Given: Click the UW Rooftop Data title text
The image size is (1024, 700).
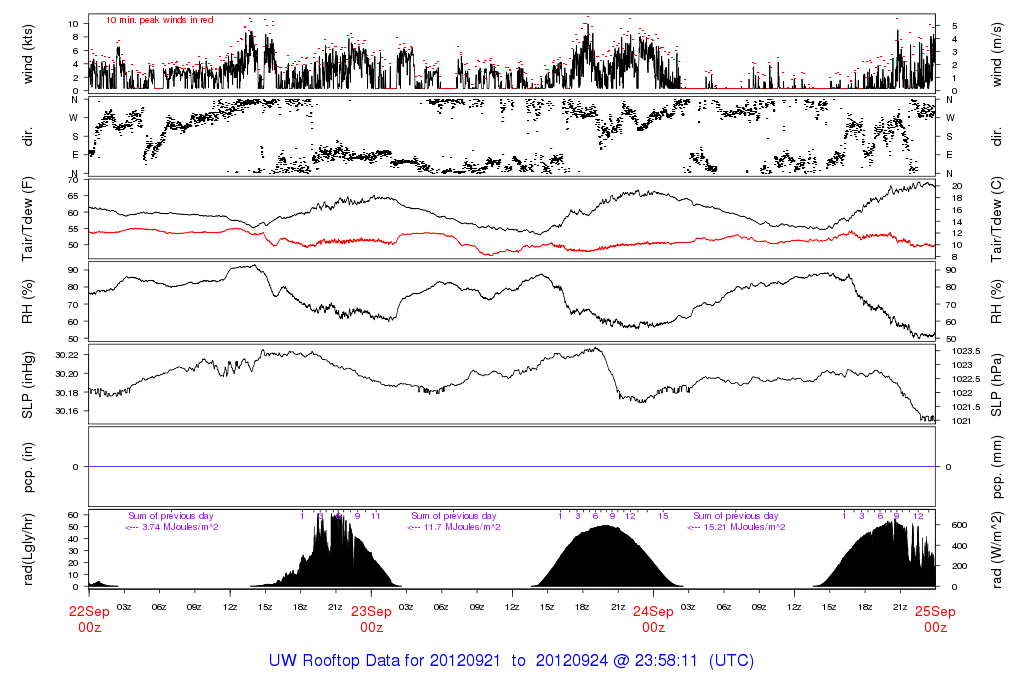Looking at the screenshot, I should coord(511,661).
